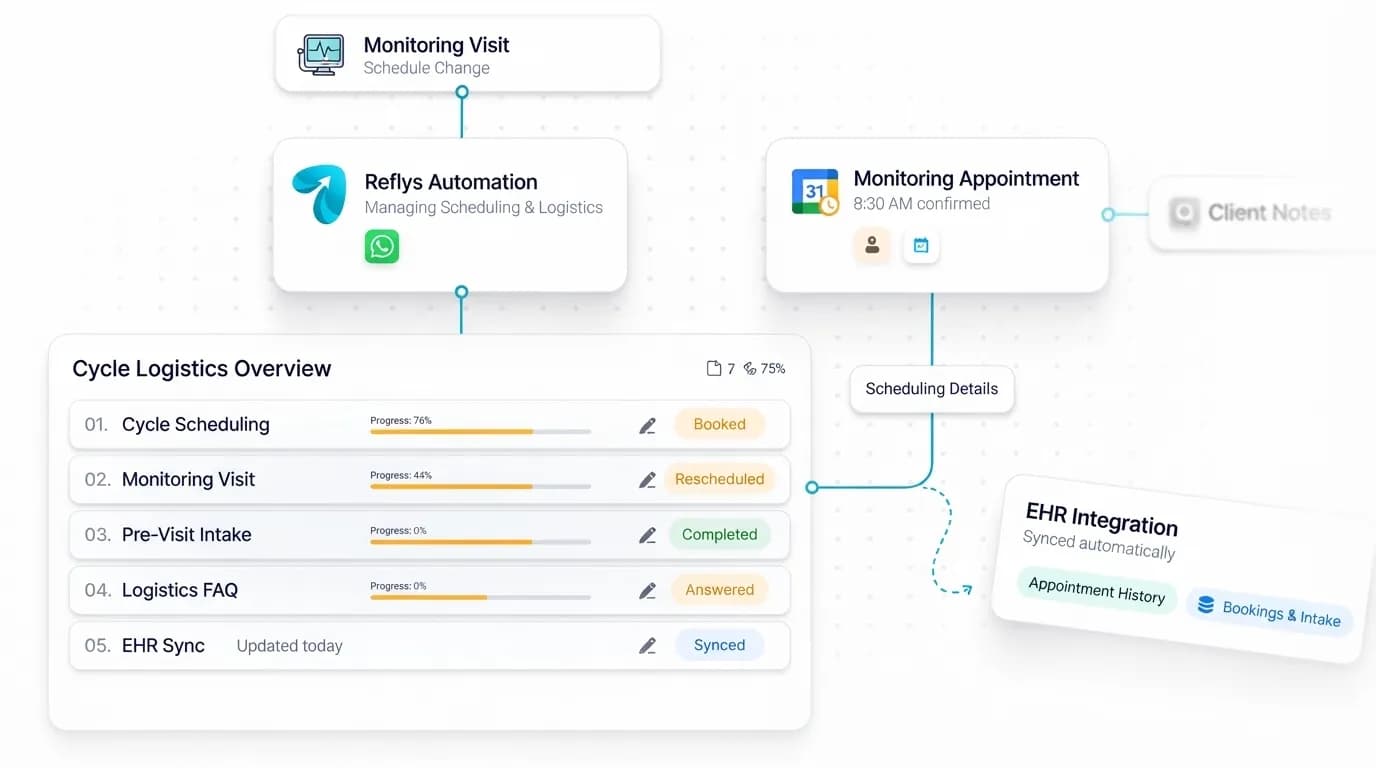Click the "Managing Scheduling & Logistics" subtitle
The width and height of the screenshot is (1376, 768).
click(x=484, y=208)
